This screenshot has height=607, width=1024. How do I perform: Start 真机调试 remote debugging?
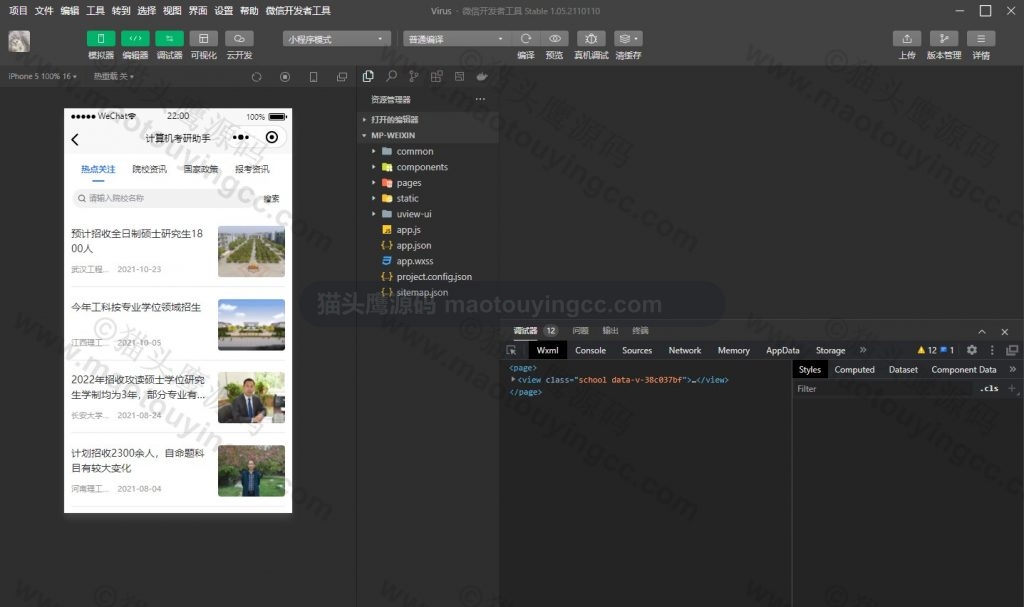click(591, 39)
